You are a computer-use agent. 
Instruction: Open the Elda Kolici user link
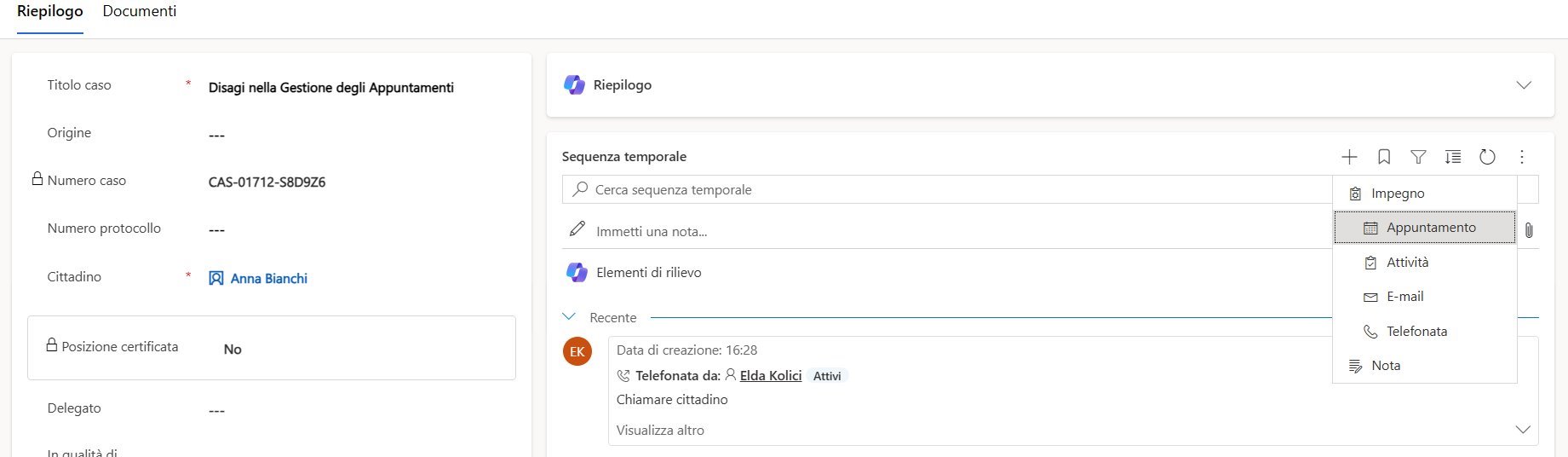pos(771,375)
